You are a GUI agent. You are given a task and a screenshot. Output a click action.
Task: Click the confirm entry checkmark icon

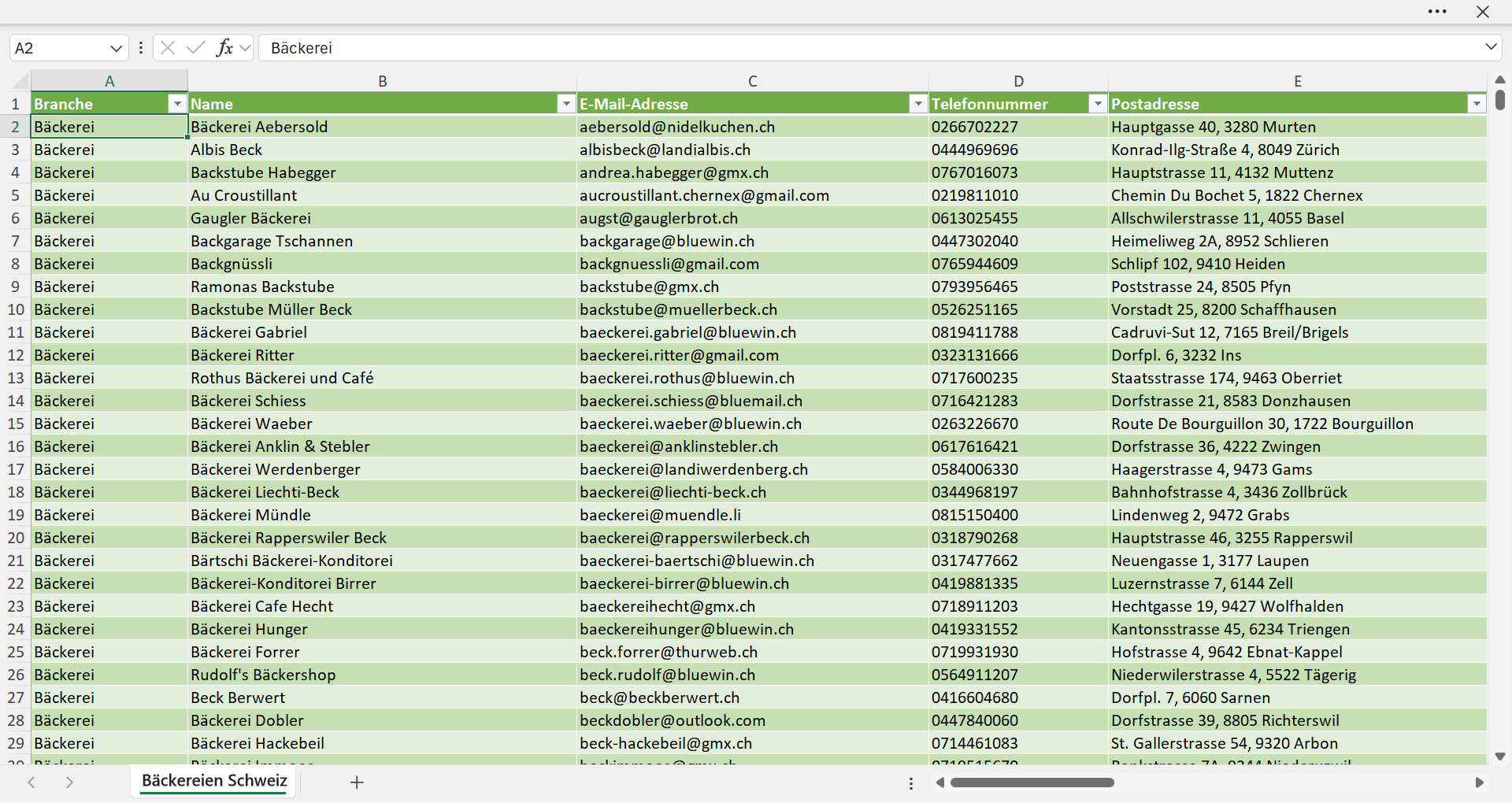point(196,48)
